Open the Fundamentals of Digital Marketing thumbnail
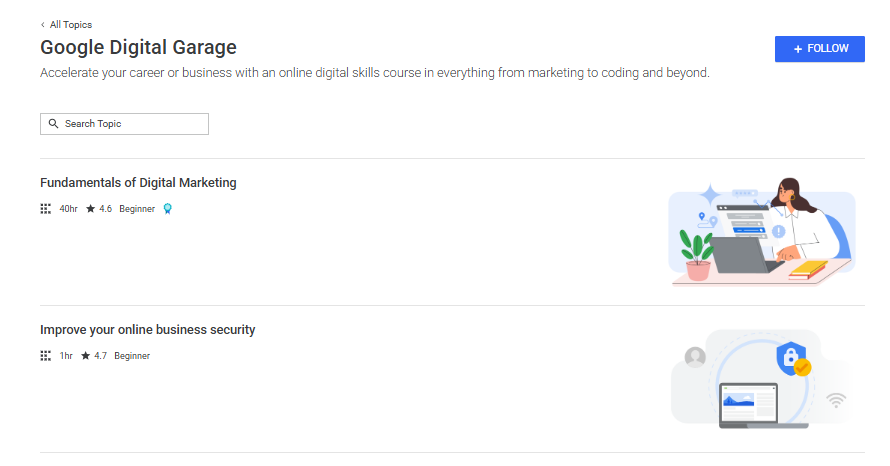Image resolution: width=890 pixels, height=466 pixels. (x=761, y=231)
